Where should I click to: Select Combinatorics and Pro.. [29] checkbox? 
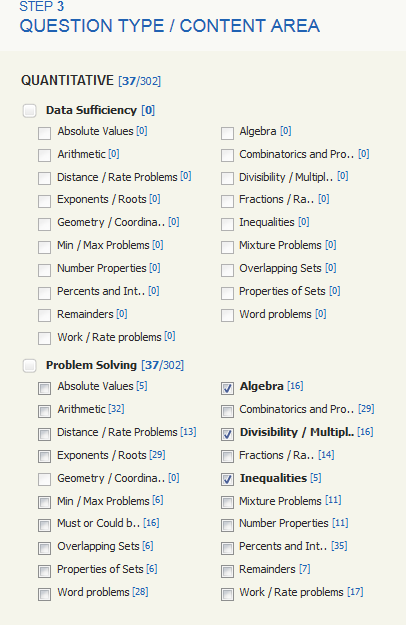coord(227,411)
